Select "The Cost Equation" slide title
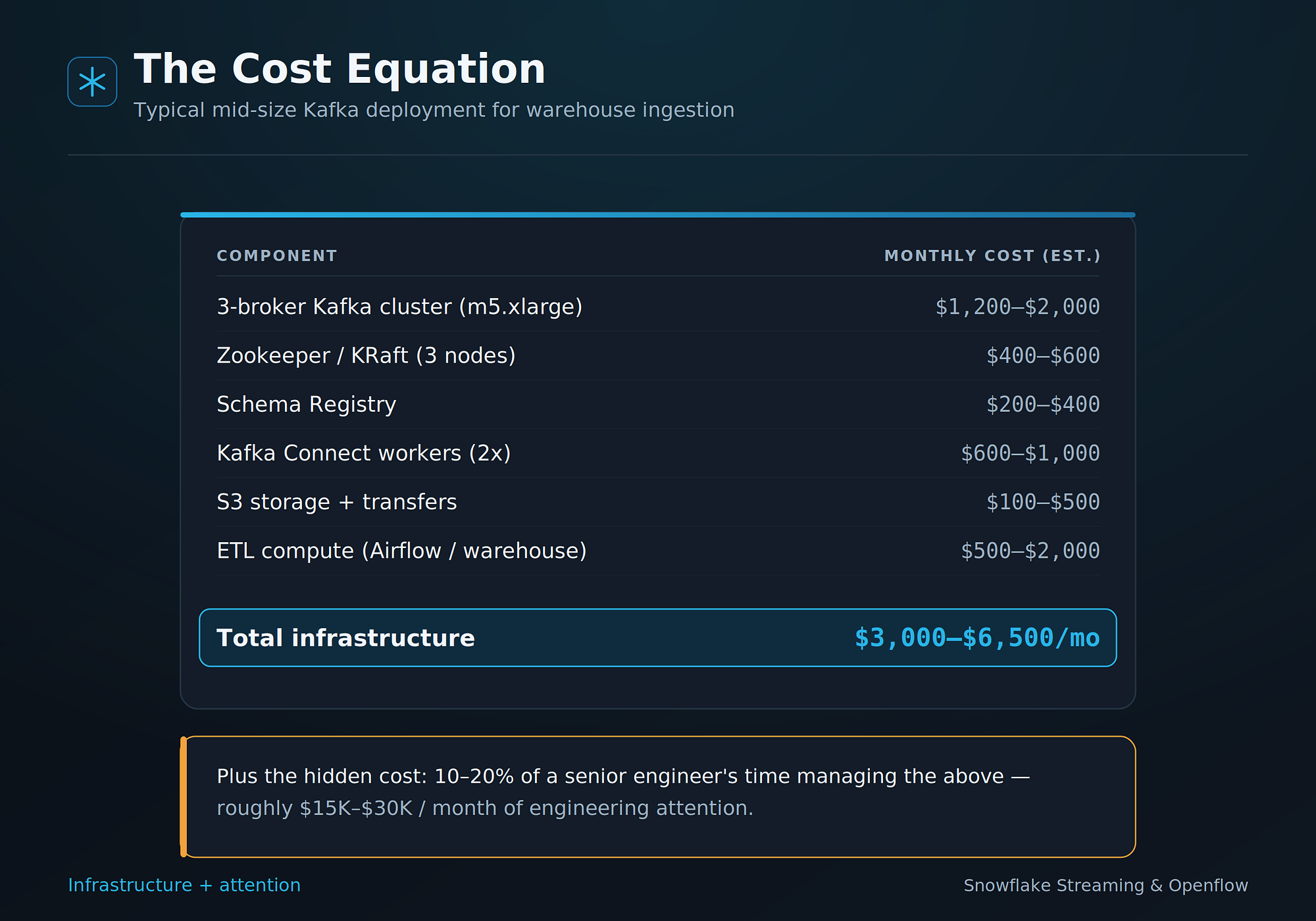1316x921 pixels. (x=340, y=69)
